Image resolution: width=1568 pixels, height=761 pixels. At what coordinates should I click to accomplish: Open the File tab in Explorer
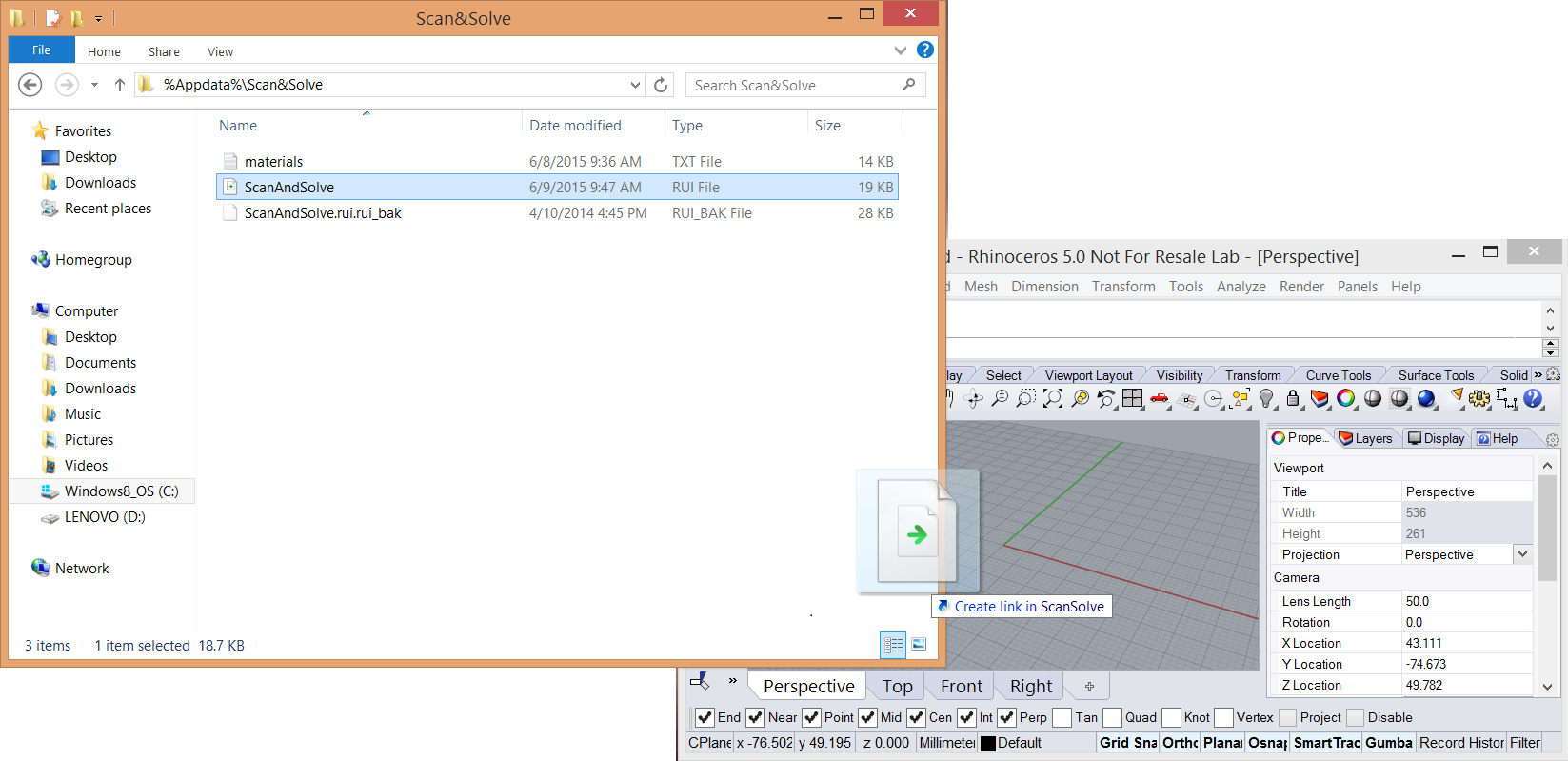(41, 50)
